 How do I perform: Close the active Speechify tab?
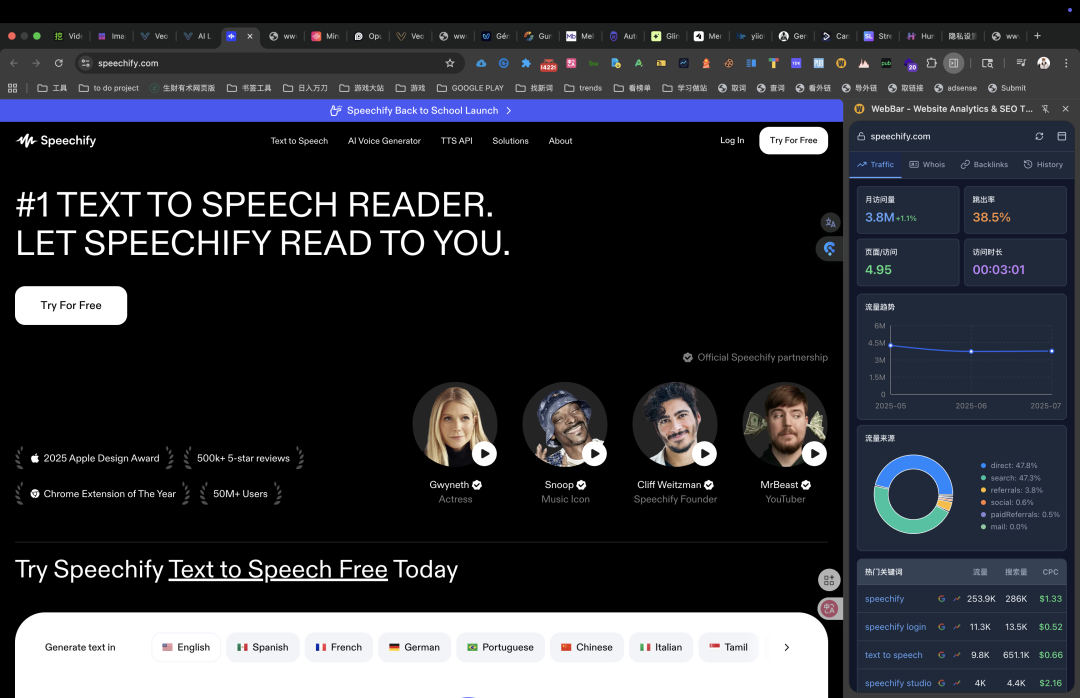tap(249, 37)
